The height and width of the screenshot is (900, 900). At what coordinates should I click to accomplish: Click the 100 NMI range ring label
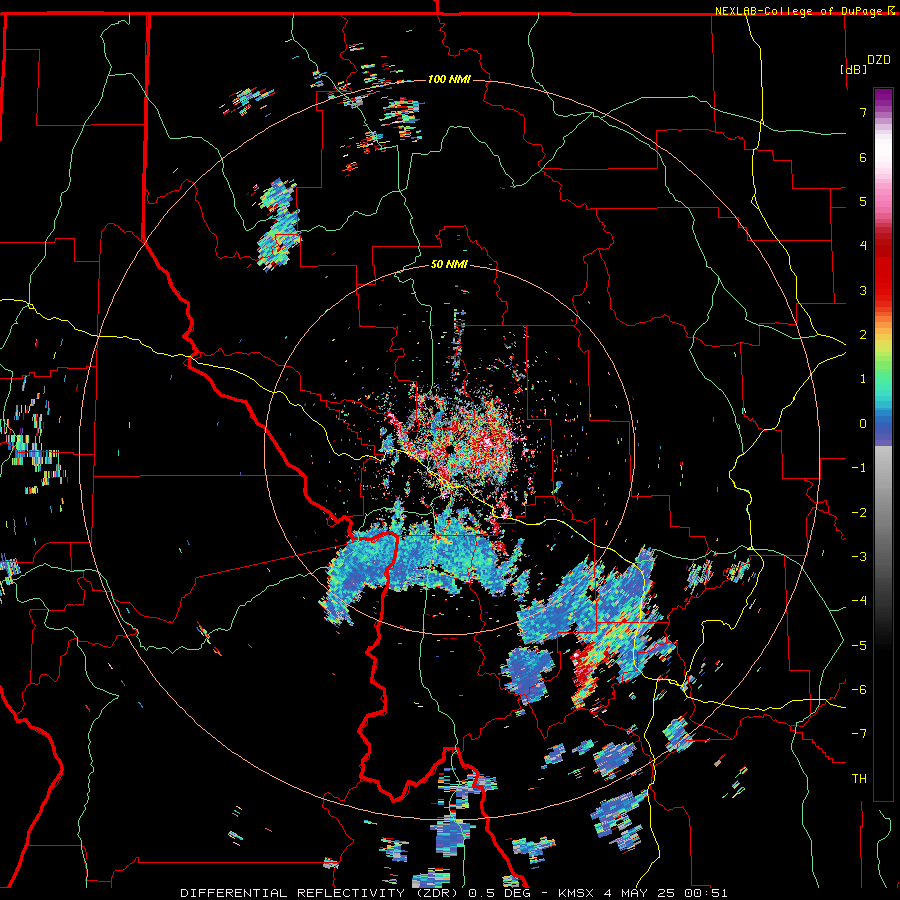(x=449, y=79)
